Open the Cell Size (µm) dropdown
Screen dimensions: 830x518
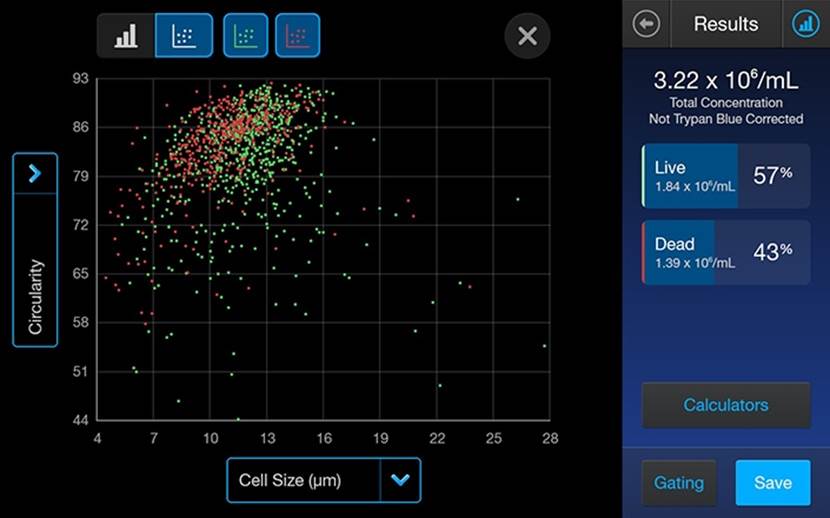pos(303,480)
